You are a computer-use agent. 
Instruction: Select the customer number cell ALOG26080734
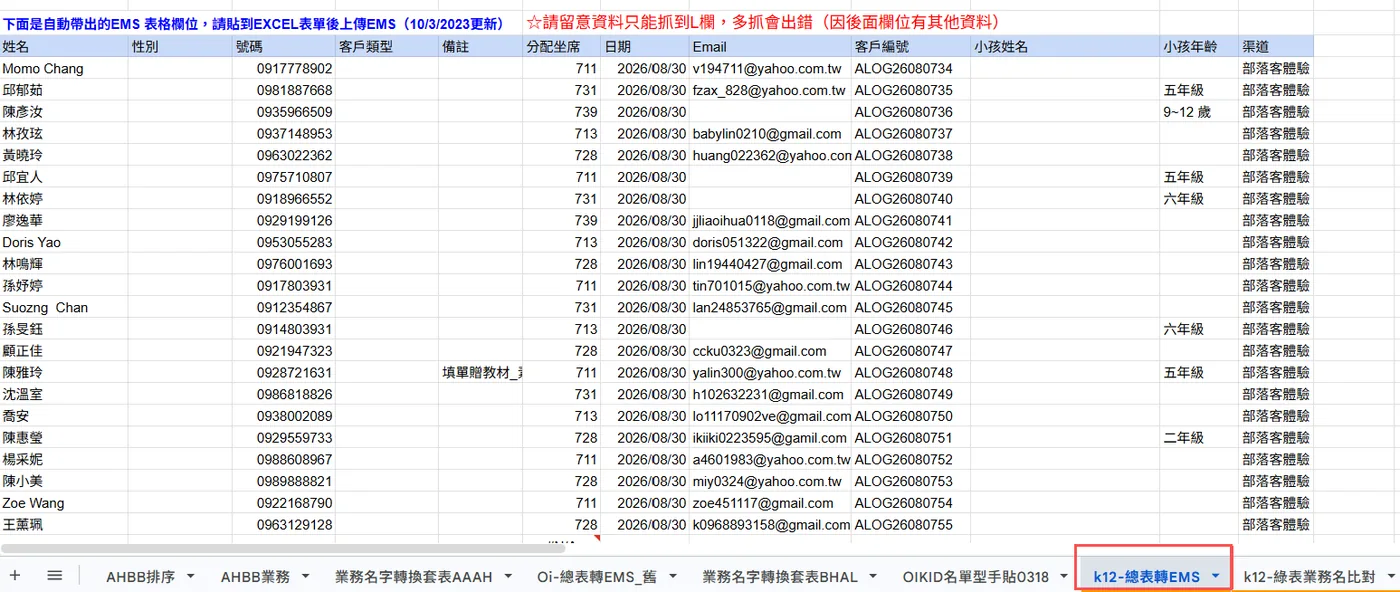[x=911, y=69]
